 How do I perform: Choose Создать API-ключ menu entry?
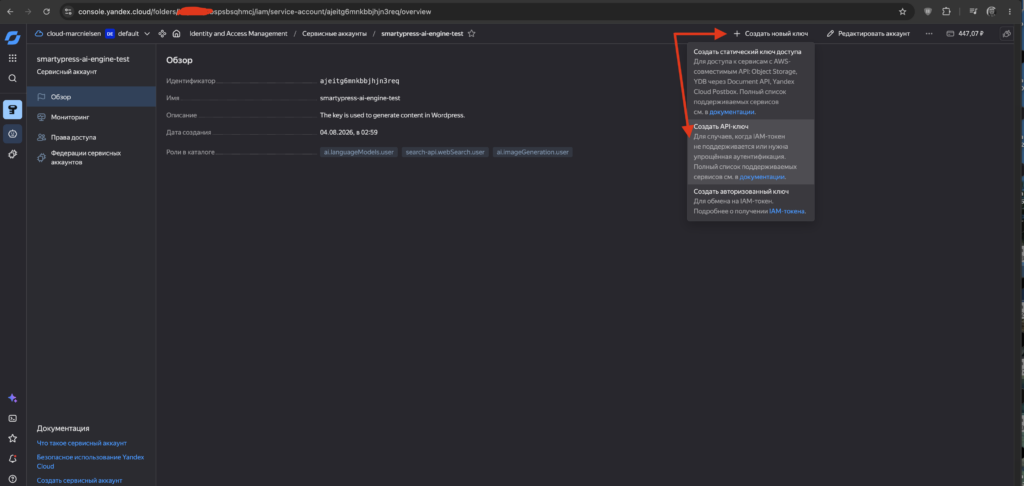[750, 152]
